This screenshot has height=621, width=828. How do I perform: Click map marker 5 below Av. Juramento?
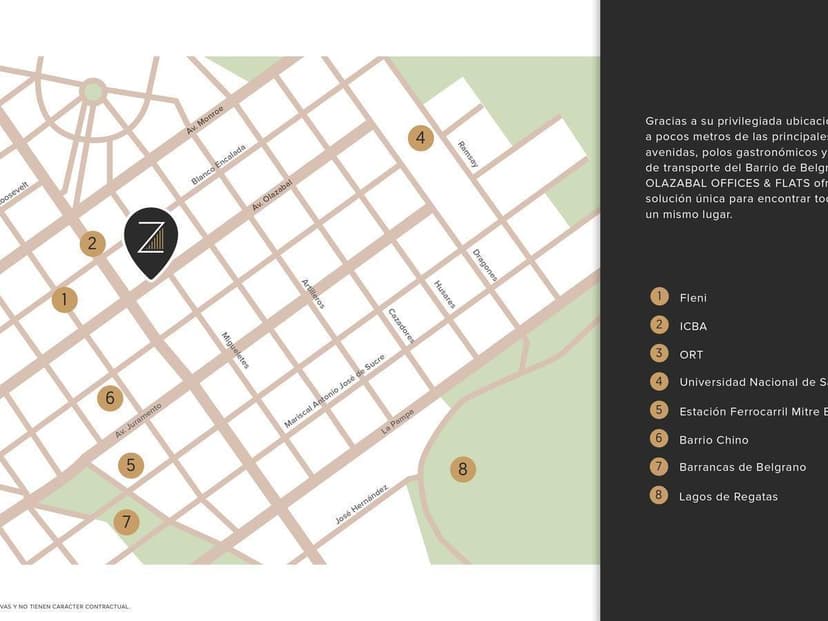129,465
